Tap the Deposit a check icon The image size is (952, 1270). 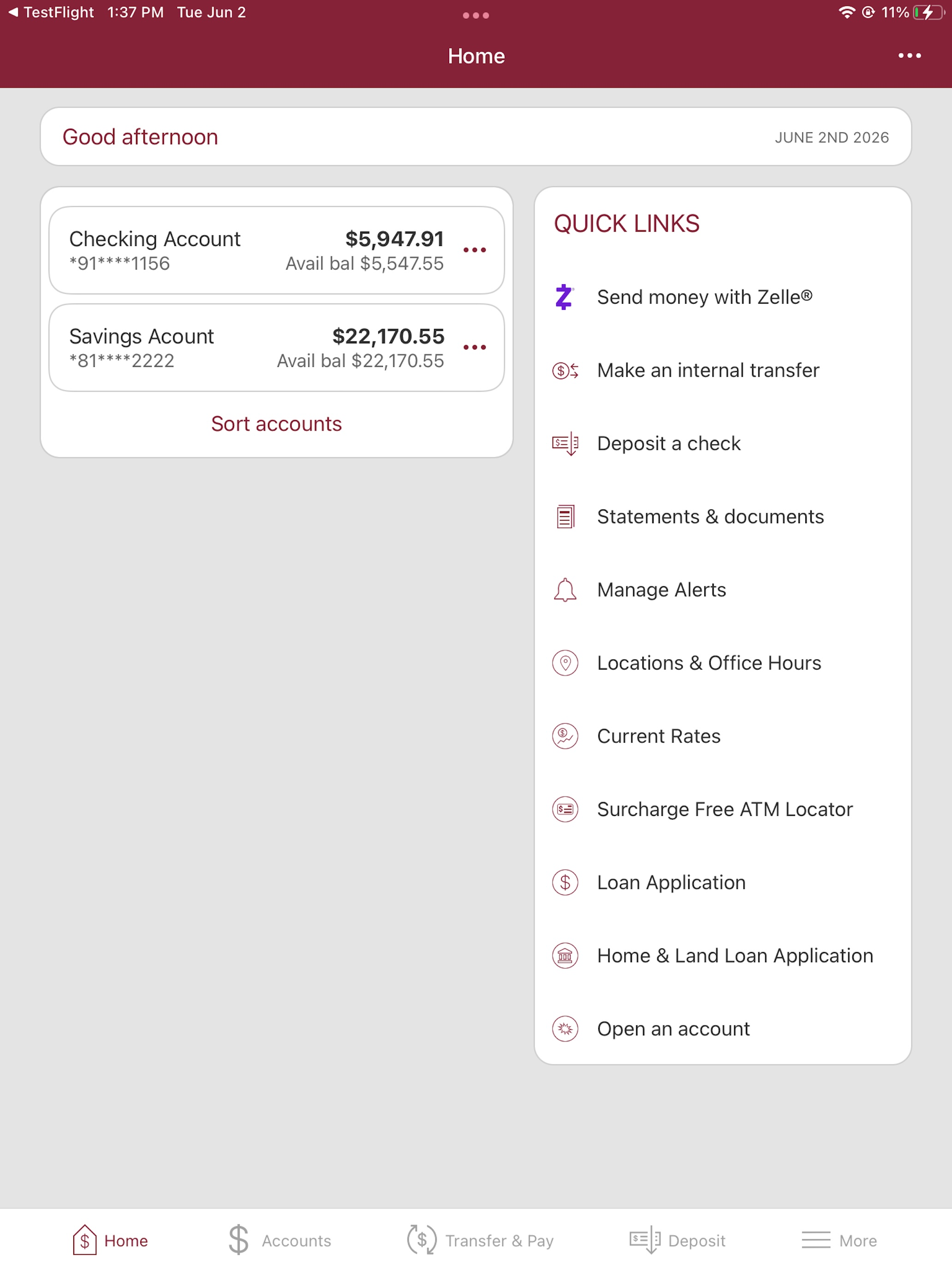[565, 444]
